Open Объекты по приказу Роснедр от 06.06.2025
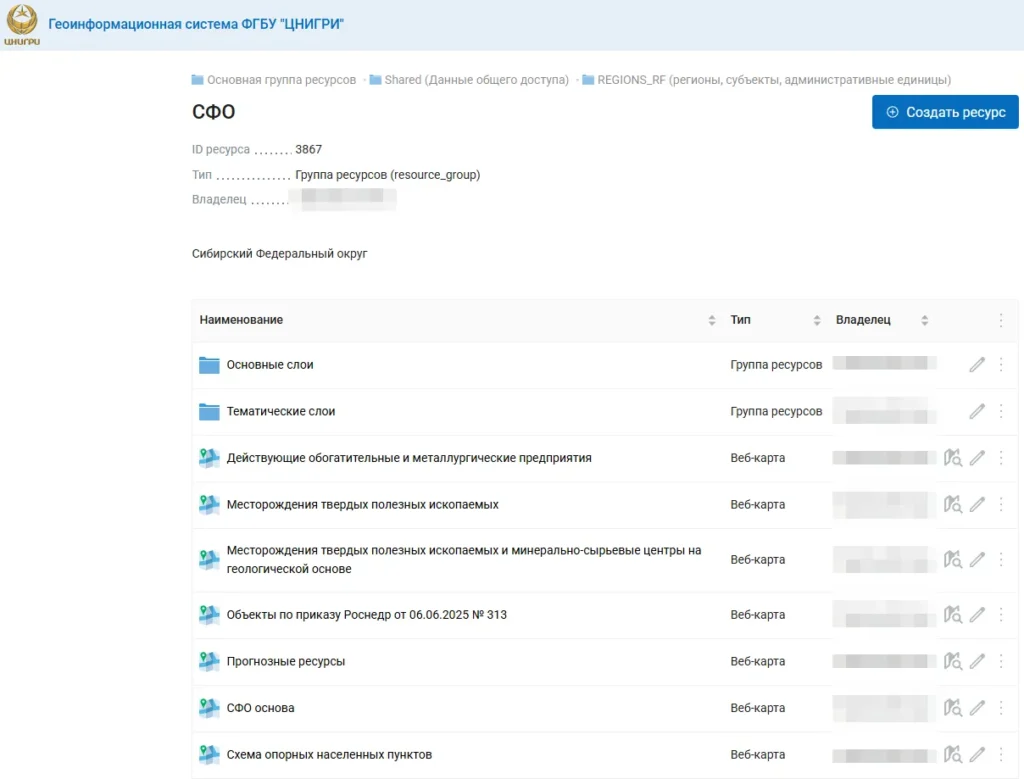The width and height of the screenshot is (1024, 779). pyautogui.click(x=366, y=614)
